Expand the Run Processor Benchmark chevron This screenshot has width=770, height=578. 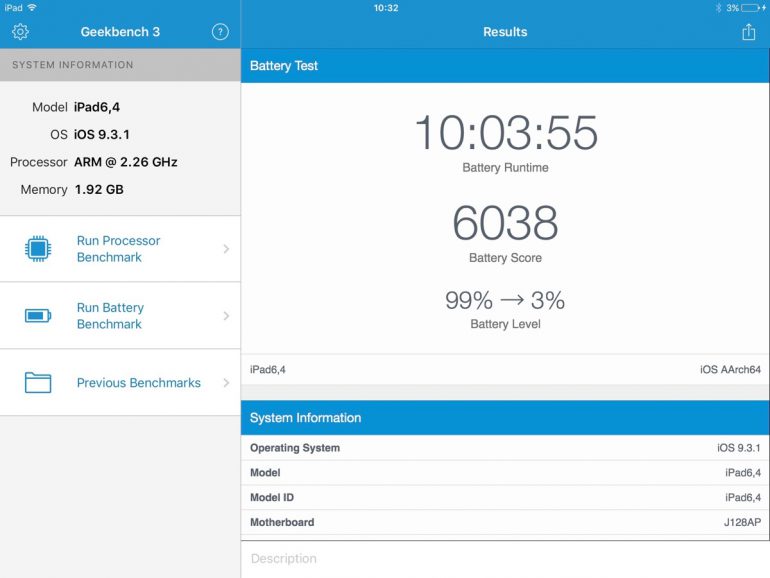click(x=226, y=249)
